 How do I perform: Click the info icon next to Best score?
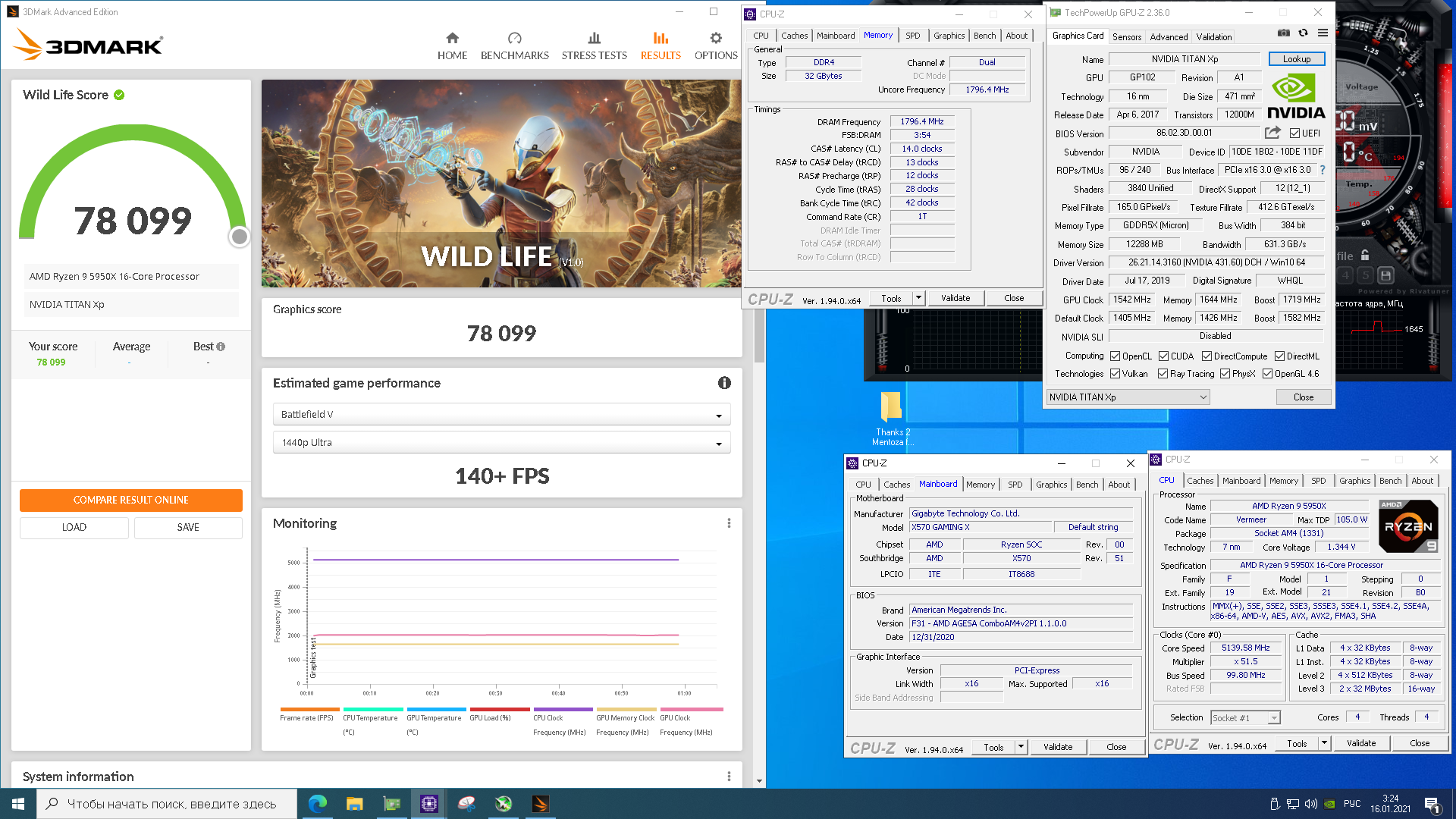coord(221,347)
